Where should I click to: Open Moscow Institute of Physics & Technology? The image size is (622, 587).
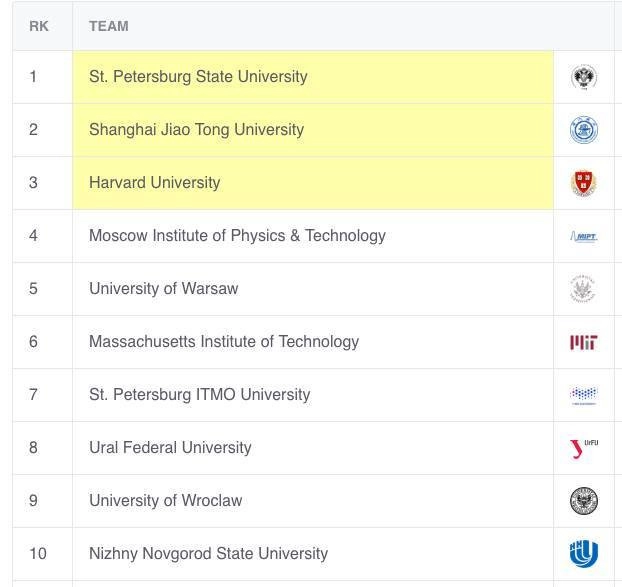(x=237, y=236)
